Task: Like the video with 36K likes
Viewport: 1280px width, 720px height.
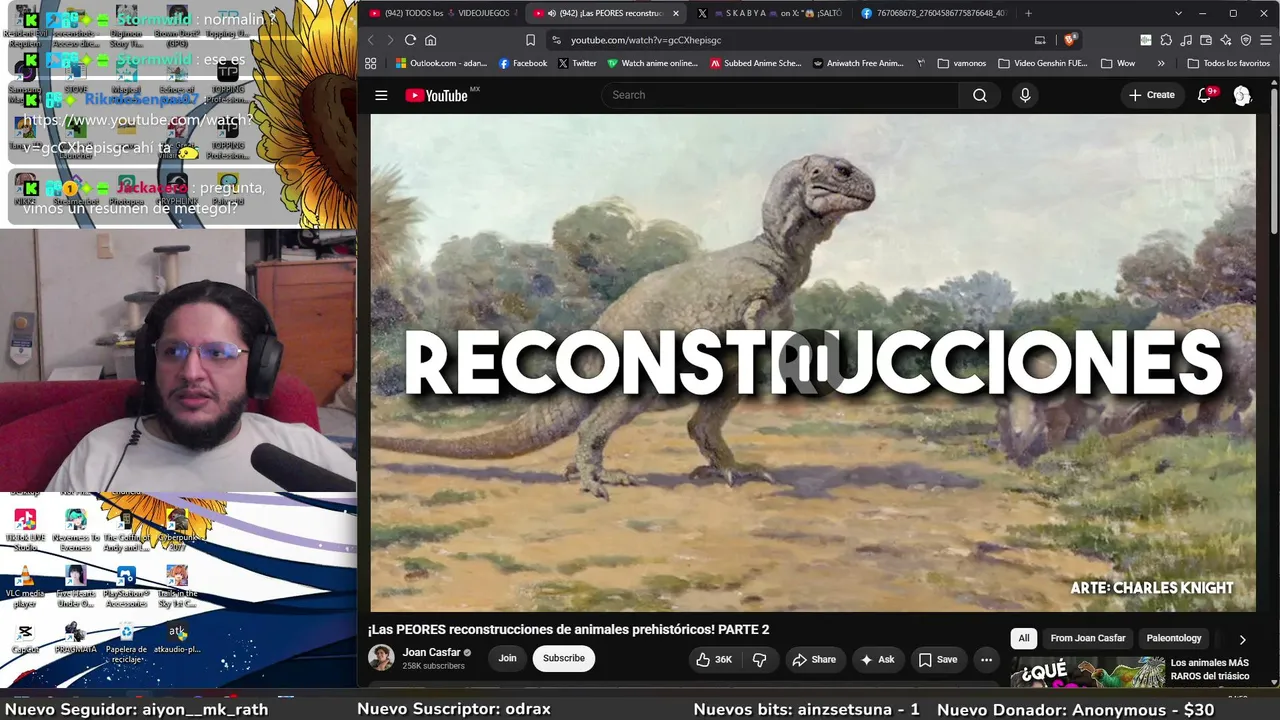Action: [714, 659]
